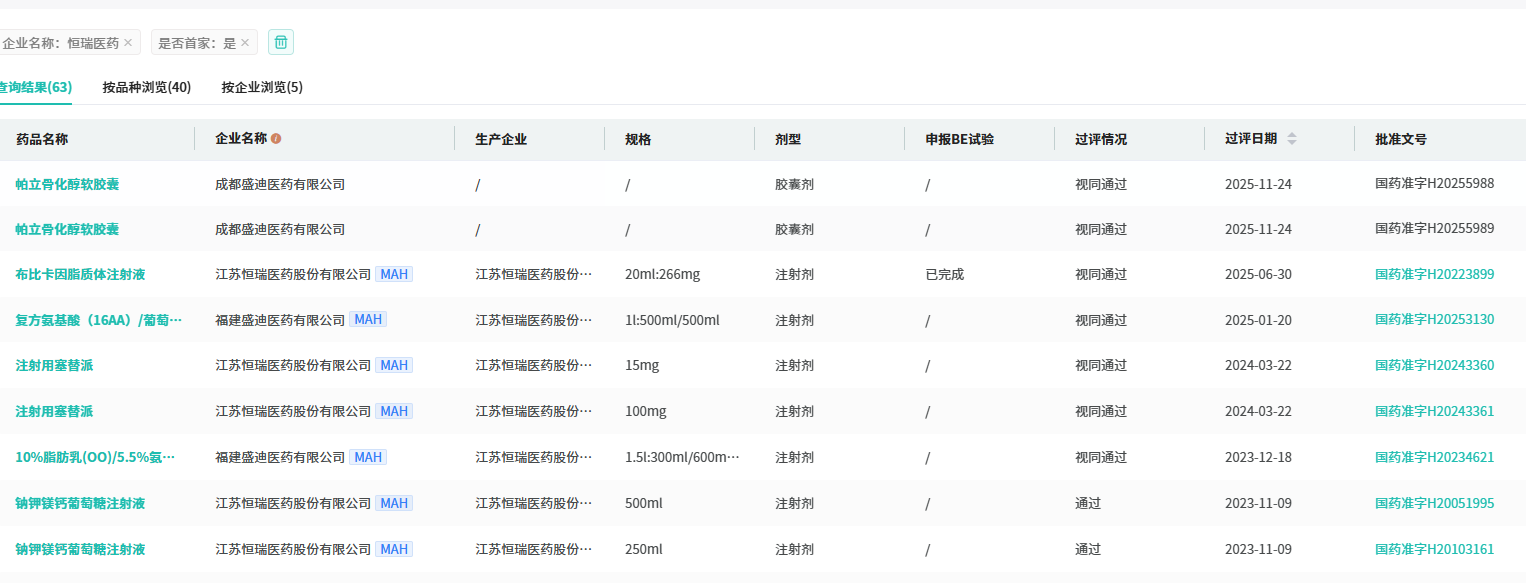Open approval number 国药准字H20223899

pos(1435,274)
